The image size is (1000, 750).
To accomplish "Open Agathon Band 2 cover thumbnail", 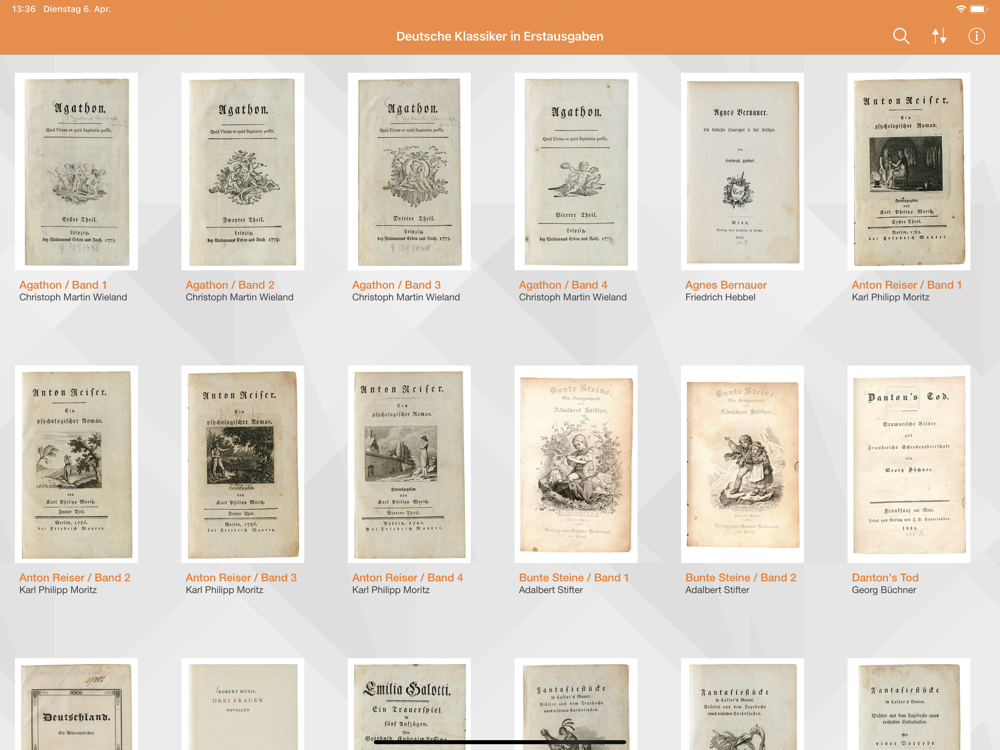I will coord(243,172).
